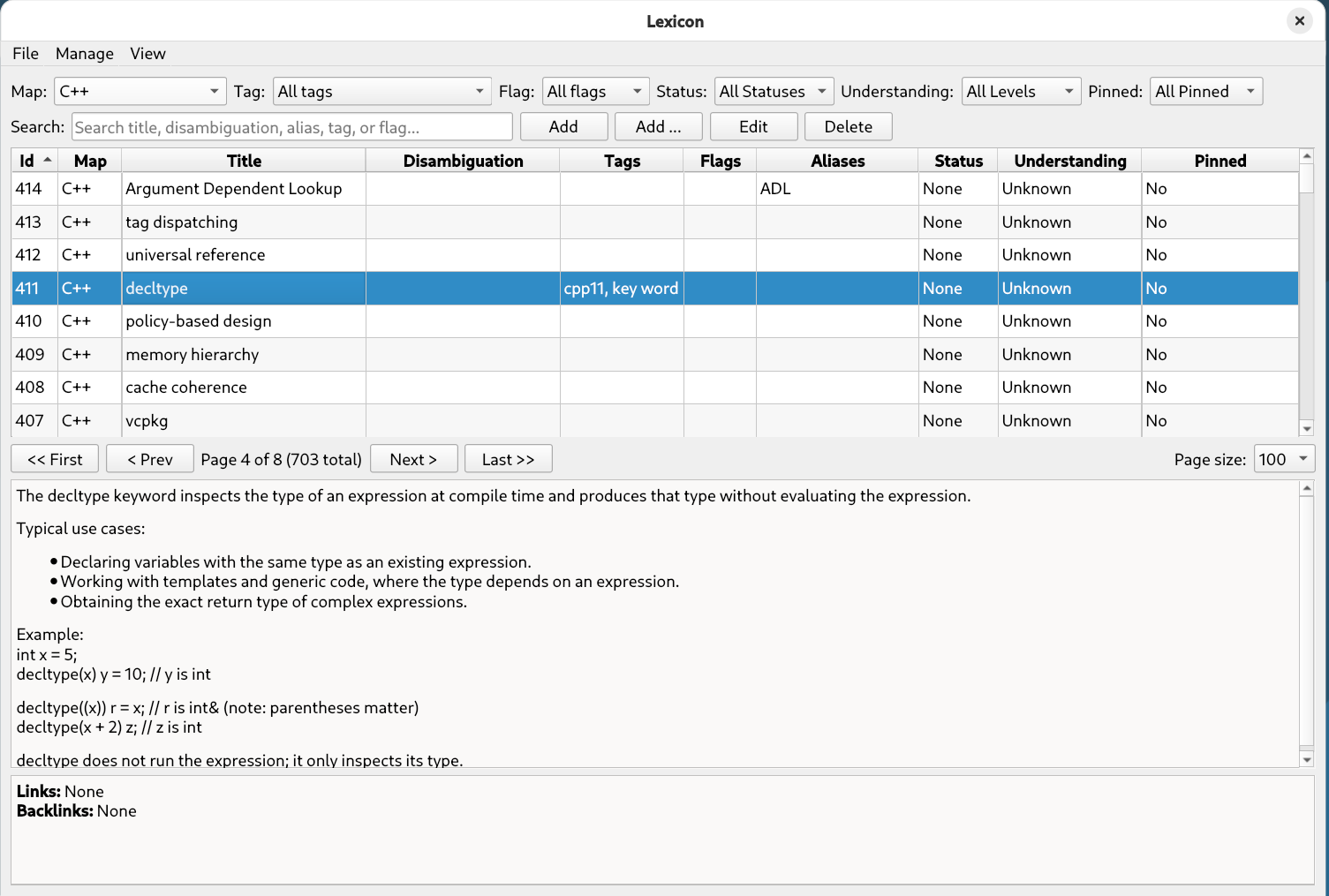Click the table scrollbar up arrow
The image size is (1329, 896).
click(1307, 156)
